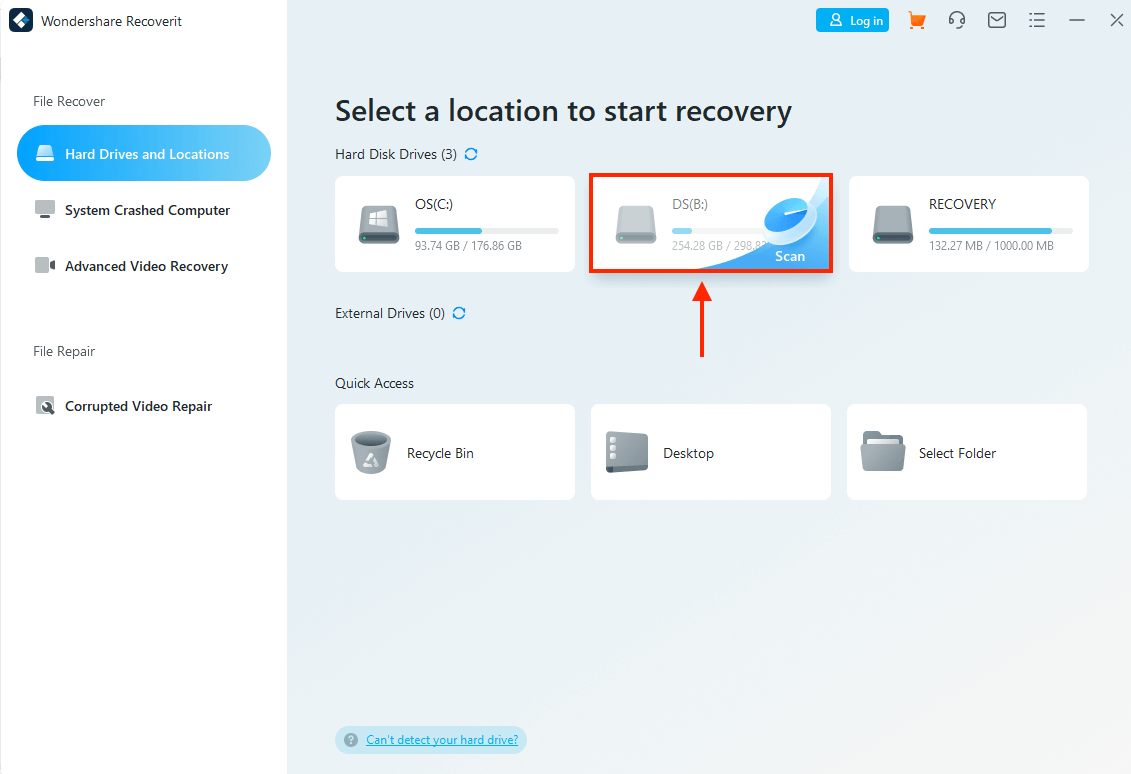Click the 132.27 MB / 1000.00 MB text

(991, 246)
